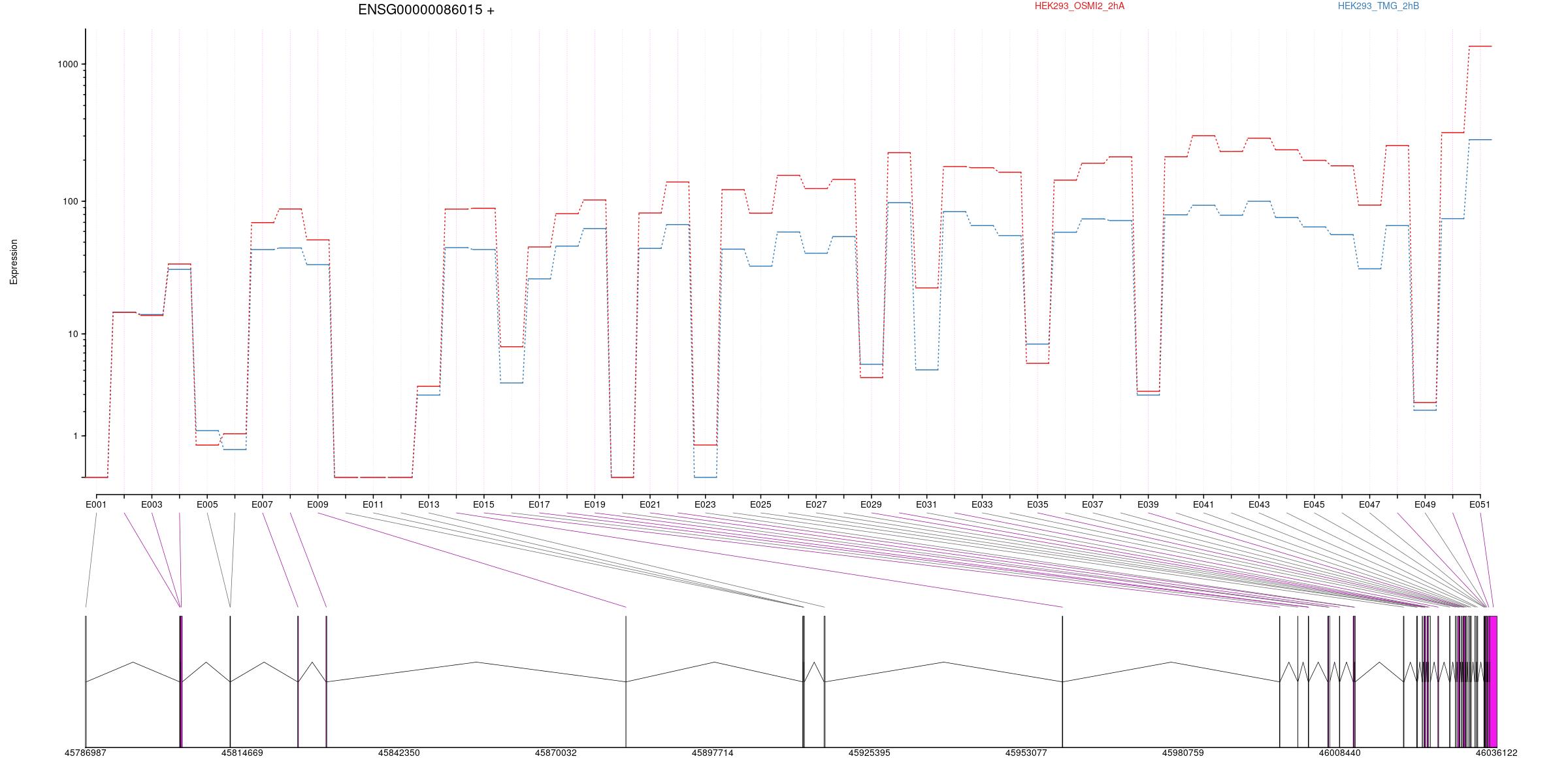Select the HEK293_TMG_2hB legend label

1379,6
